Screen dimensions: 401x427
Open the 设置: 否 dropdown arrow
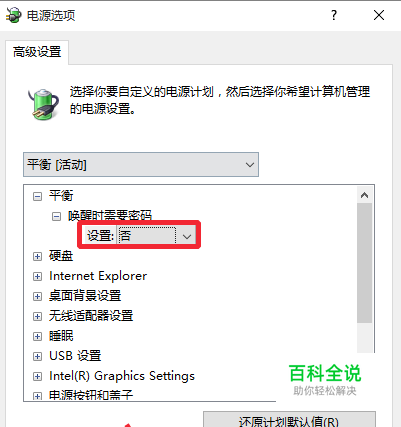[x=187, y=236]
